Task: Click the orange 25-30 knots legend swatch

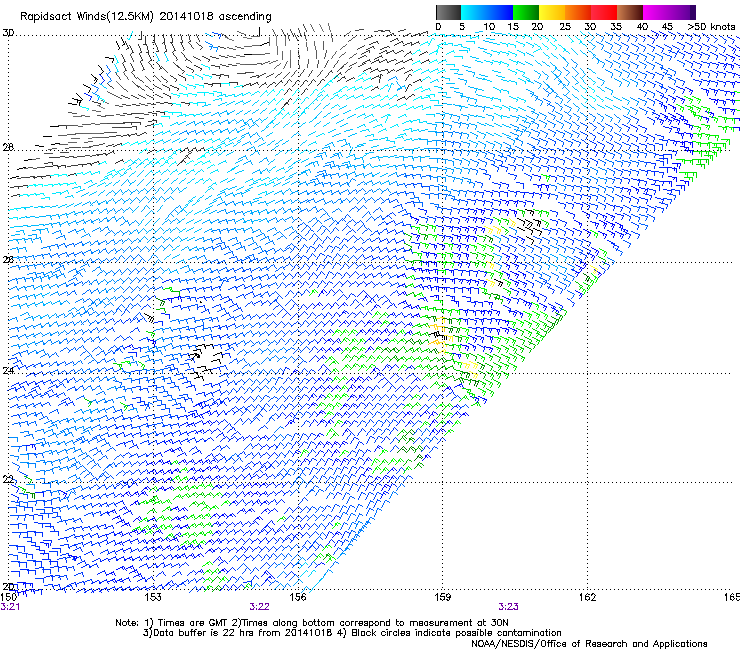Action: 578,12
